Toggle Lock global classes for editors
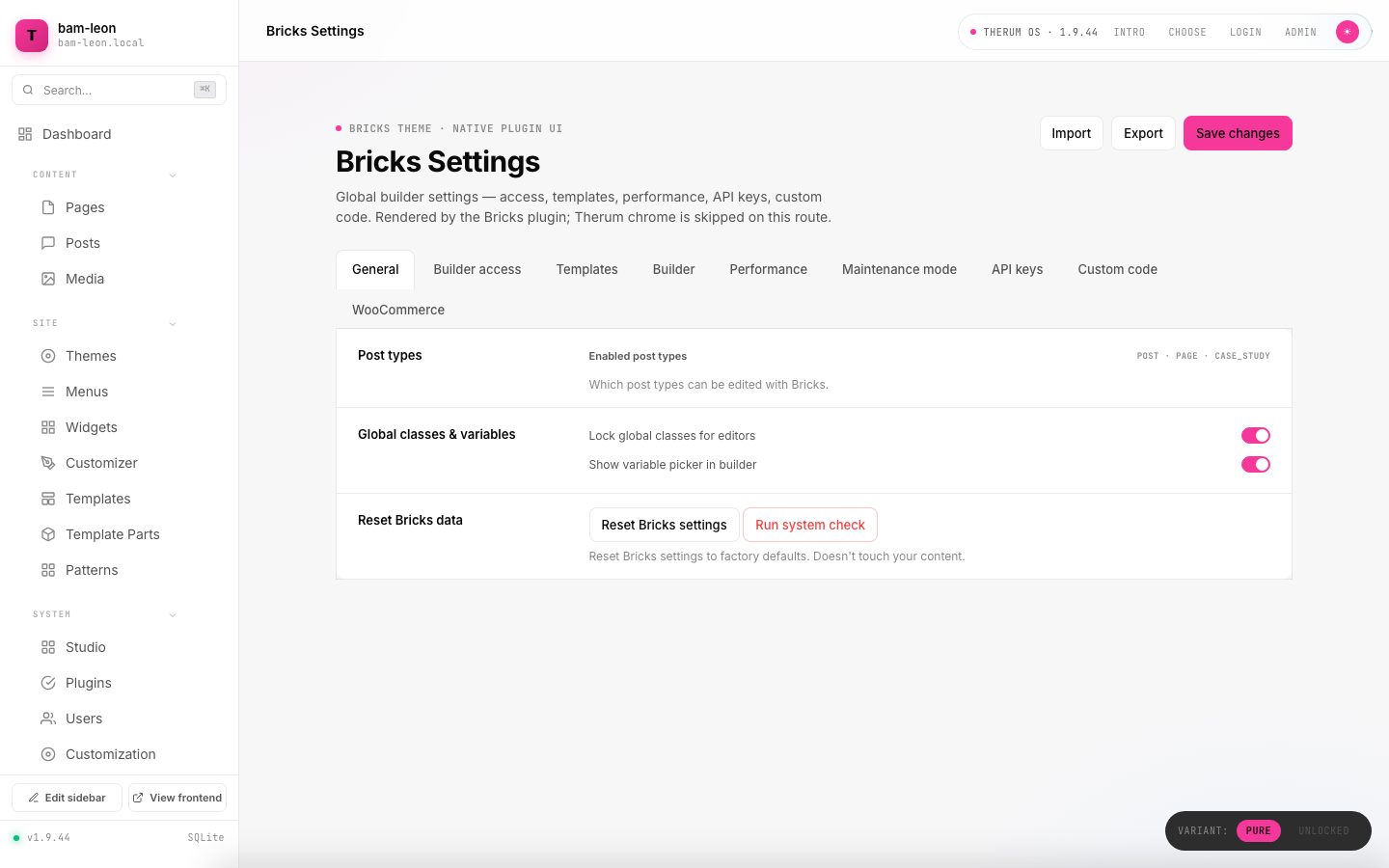Image resolution: width=1389 pixels, height=868 pixels. click(1256, 436)
